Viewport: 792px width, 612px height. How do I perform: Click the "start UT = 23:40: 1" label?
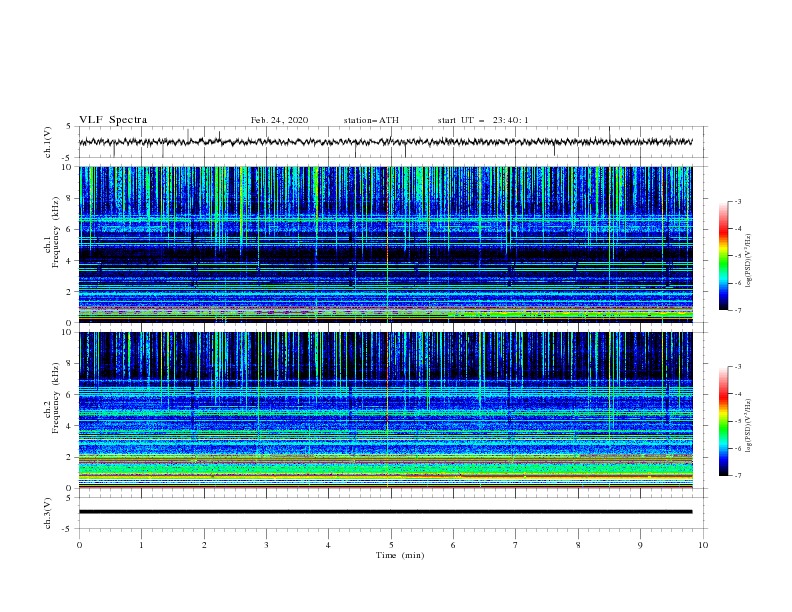(483, 120)
